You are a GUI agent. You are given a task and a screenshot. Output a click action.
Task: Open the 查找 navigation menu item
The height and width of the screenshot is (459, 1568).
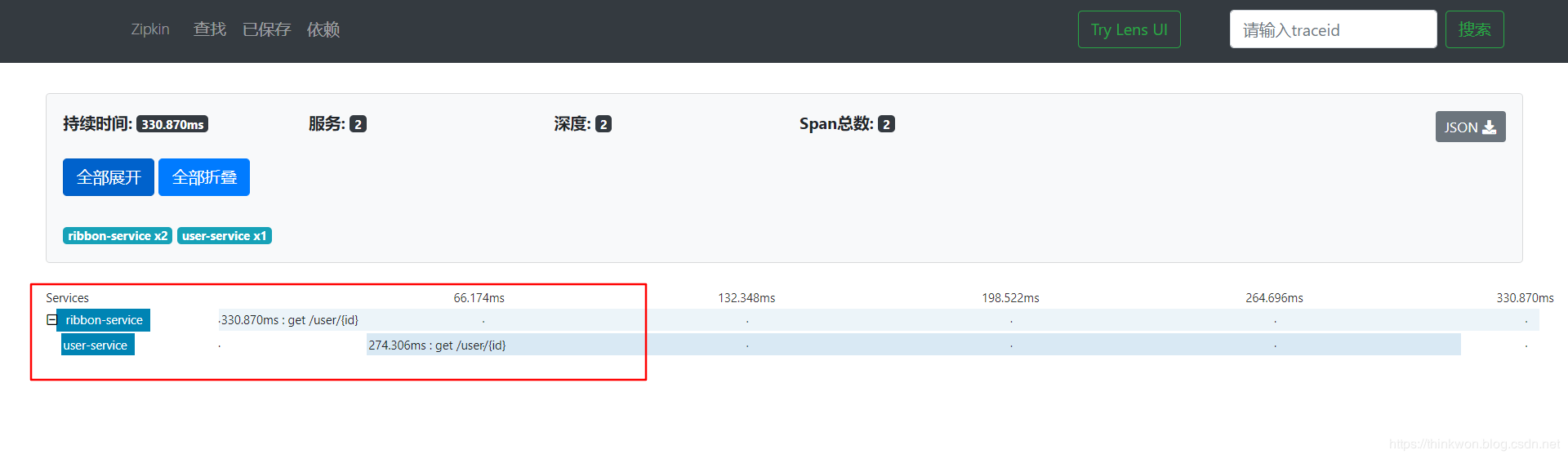click(209, 29)
